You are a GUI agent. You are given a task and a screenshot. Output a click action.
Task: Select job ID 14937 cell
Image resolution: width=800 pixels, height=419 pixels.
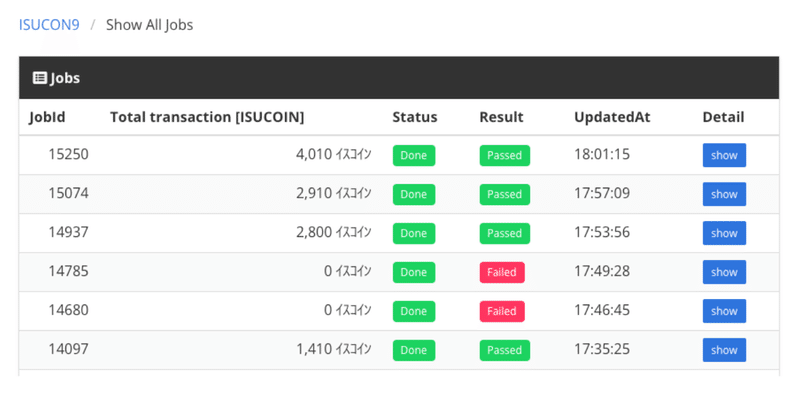pyautogui.click(x=68, y=232)
